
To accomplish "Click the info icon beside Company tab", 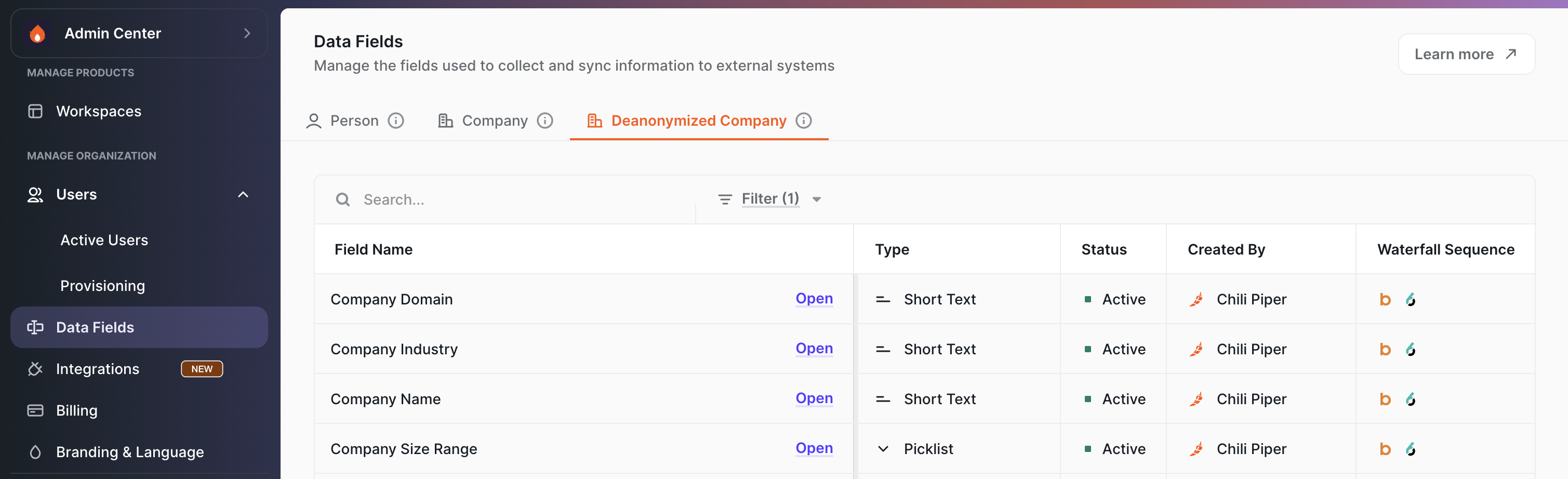I will 545,121.
